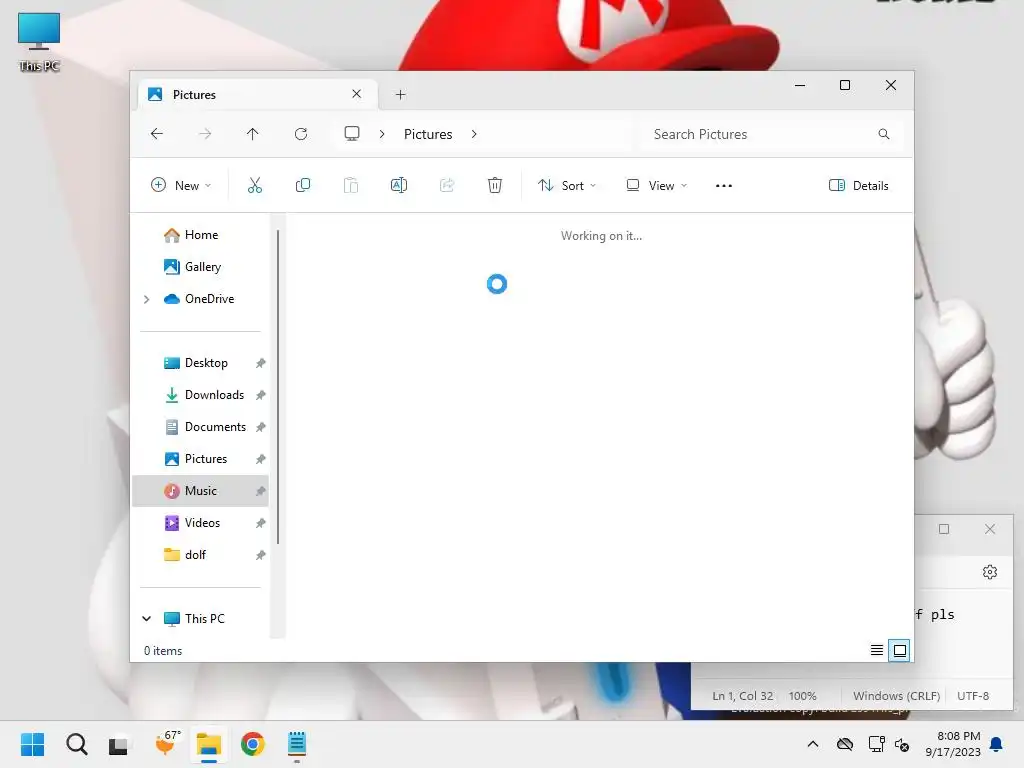Open the View dropdown
The width and height of the screenshot is (1024, 768).
click(656, 185)
